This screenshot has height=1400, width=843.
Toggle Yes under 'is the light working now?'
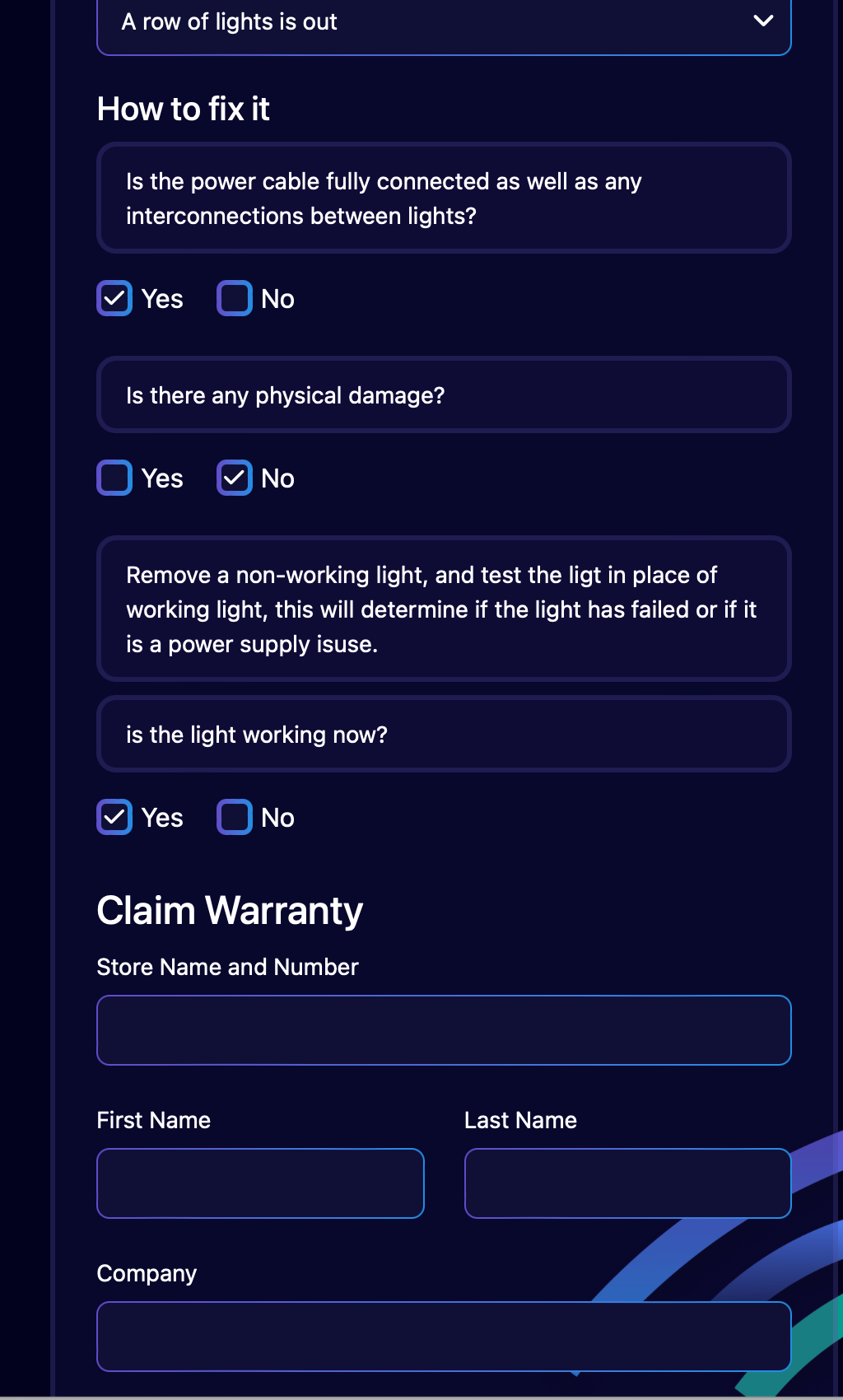coord(114,817)
